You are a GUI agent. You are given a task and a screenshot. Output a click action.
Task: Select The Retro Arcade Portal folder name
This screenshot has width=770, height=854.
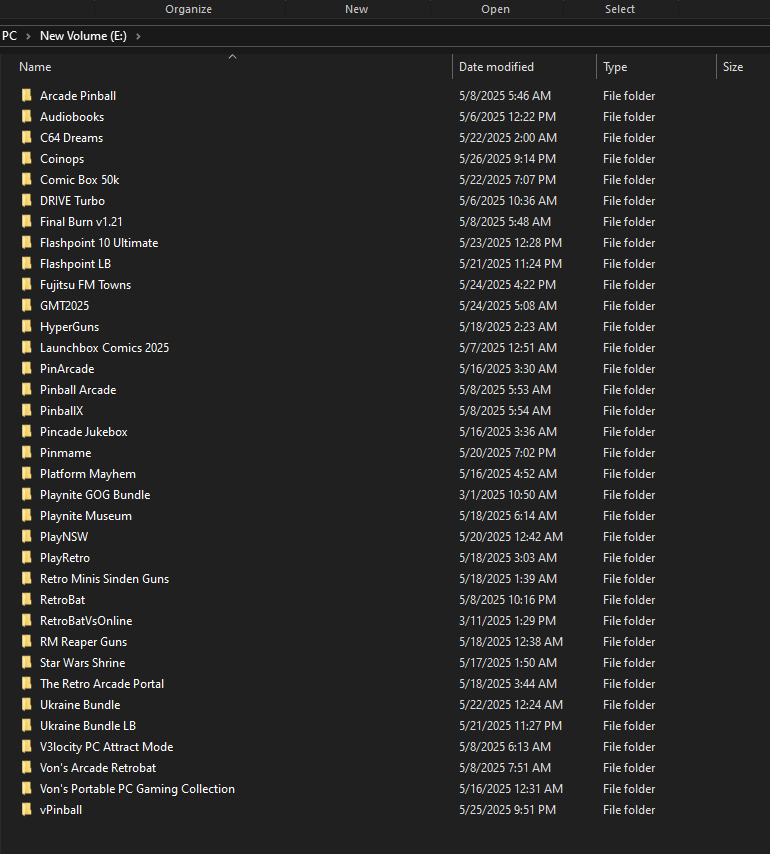tap(102, 684)
